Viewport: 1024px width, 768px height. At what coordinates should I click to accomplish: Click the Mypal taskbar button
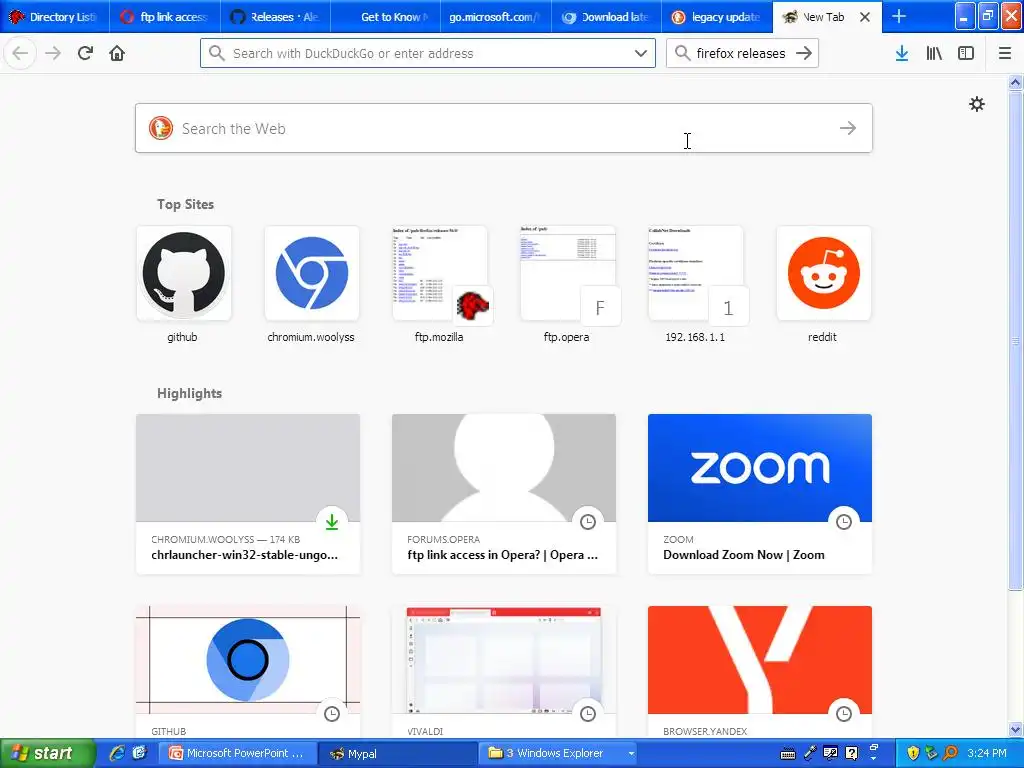397,753
